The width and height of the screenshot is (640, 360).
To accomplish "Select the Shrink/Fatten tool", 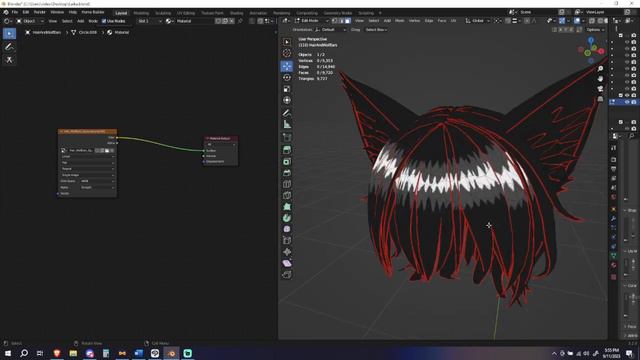I will click(x=287, y=252).
